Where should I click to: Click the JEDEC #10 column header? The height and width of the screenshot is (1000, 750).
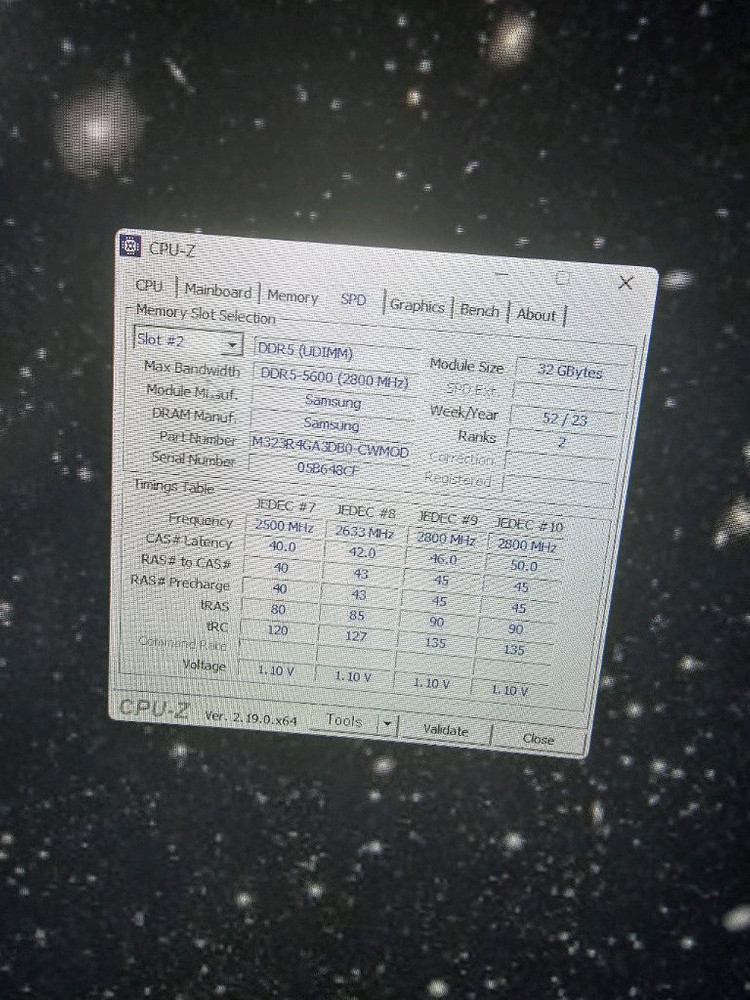click(x=529, y=525)
